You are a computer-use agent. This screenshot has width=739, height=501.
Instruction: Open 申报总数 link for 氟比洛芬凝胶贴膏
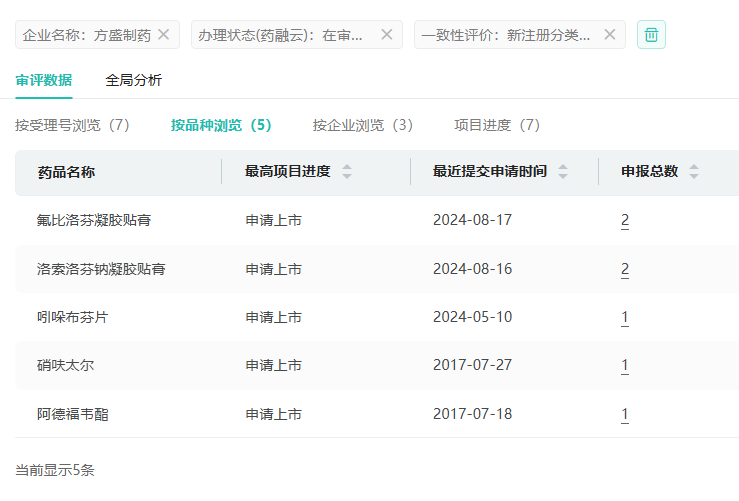pyautogui.click(x=625, y=220)
